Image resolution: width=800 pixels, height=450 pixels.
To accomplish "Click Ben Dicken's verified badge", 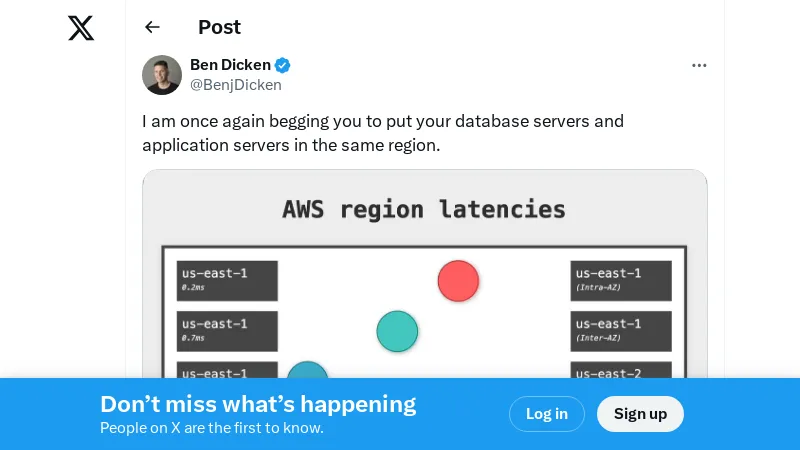I will (x=283, y=65).
